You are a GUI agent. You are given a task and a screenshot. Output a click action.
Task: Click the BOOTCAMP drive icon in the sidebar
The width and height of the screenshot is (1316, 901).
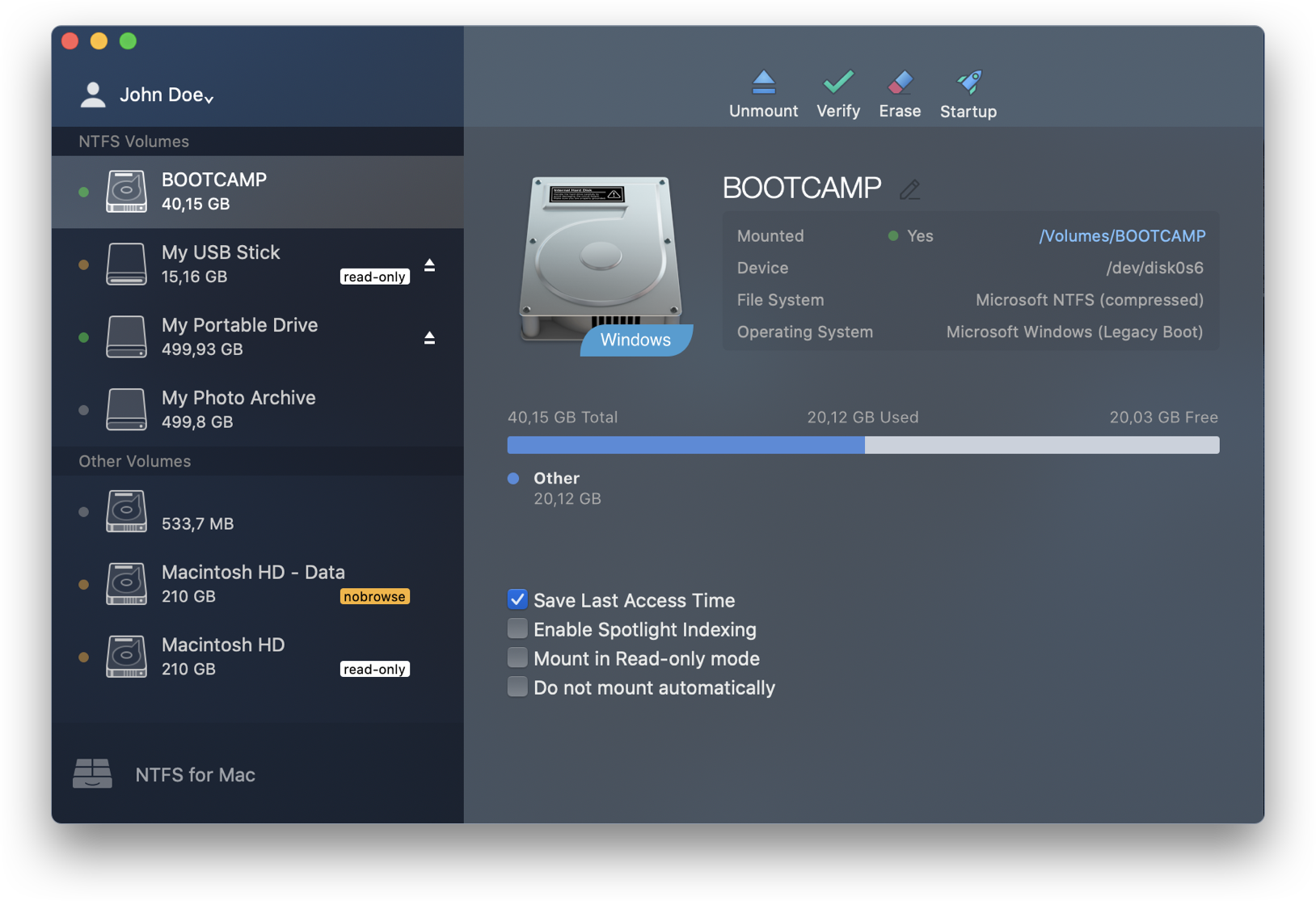coord(126,192)
